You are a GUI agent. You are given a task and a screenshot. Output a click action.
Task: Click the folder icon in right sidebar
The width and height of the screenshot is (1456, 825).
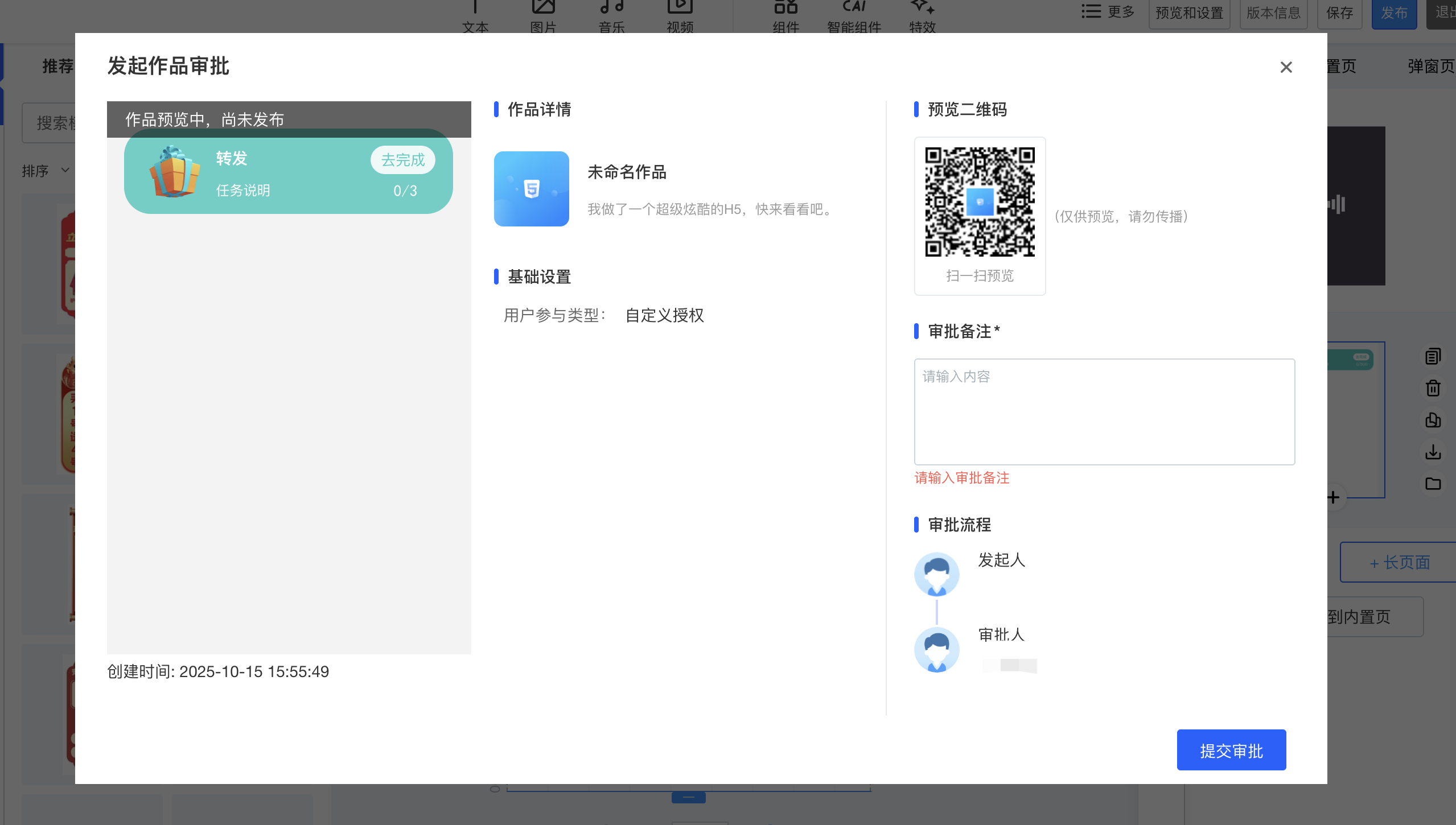[1433, 484]
